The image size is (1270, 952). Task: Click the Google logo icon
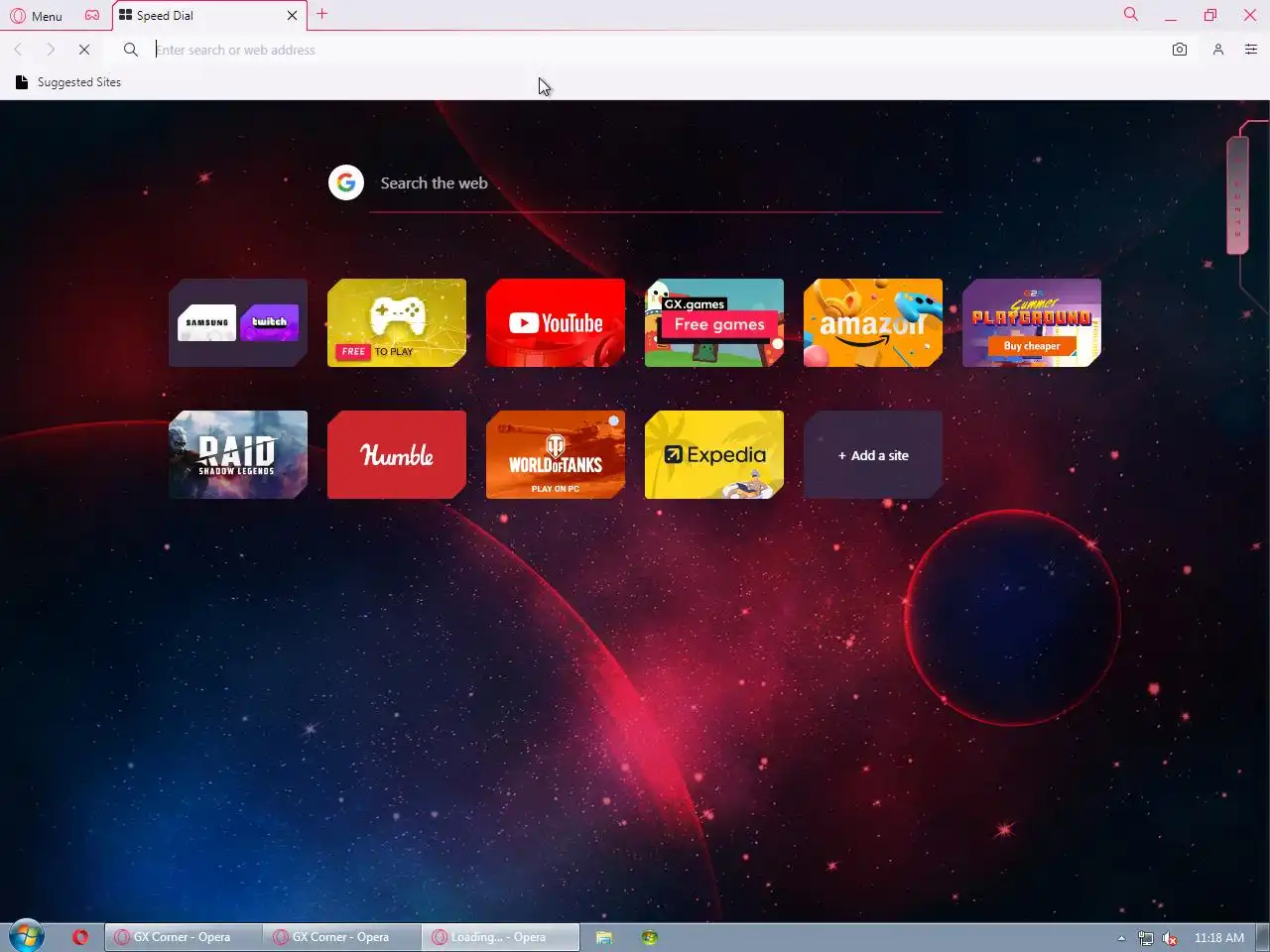click(x=346, y=182)
